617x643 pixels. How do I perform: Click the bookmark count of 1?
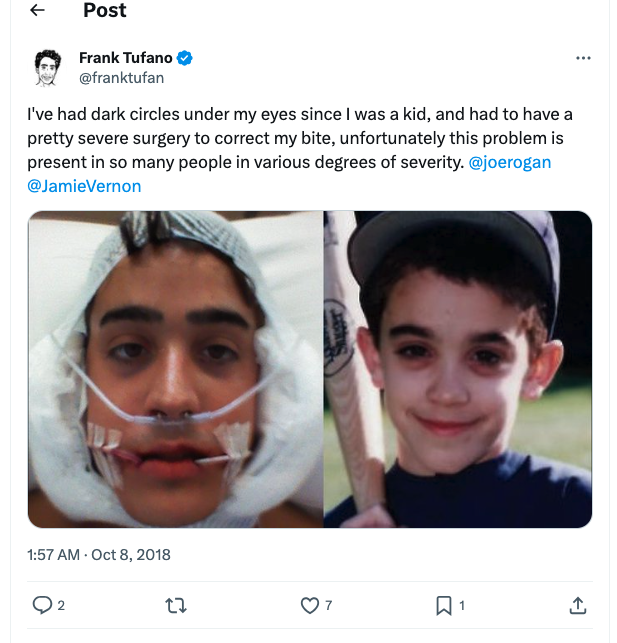[462, 605]
